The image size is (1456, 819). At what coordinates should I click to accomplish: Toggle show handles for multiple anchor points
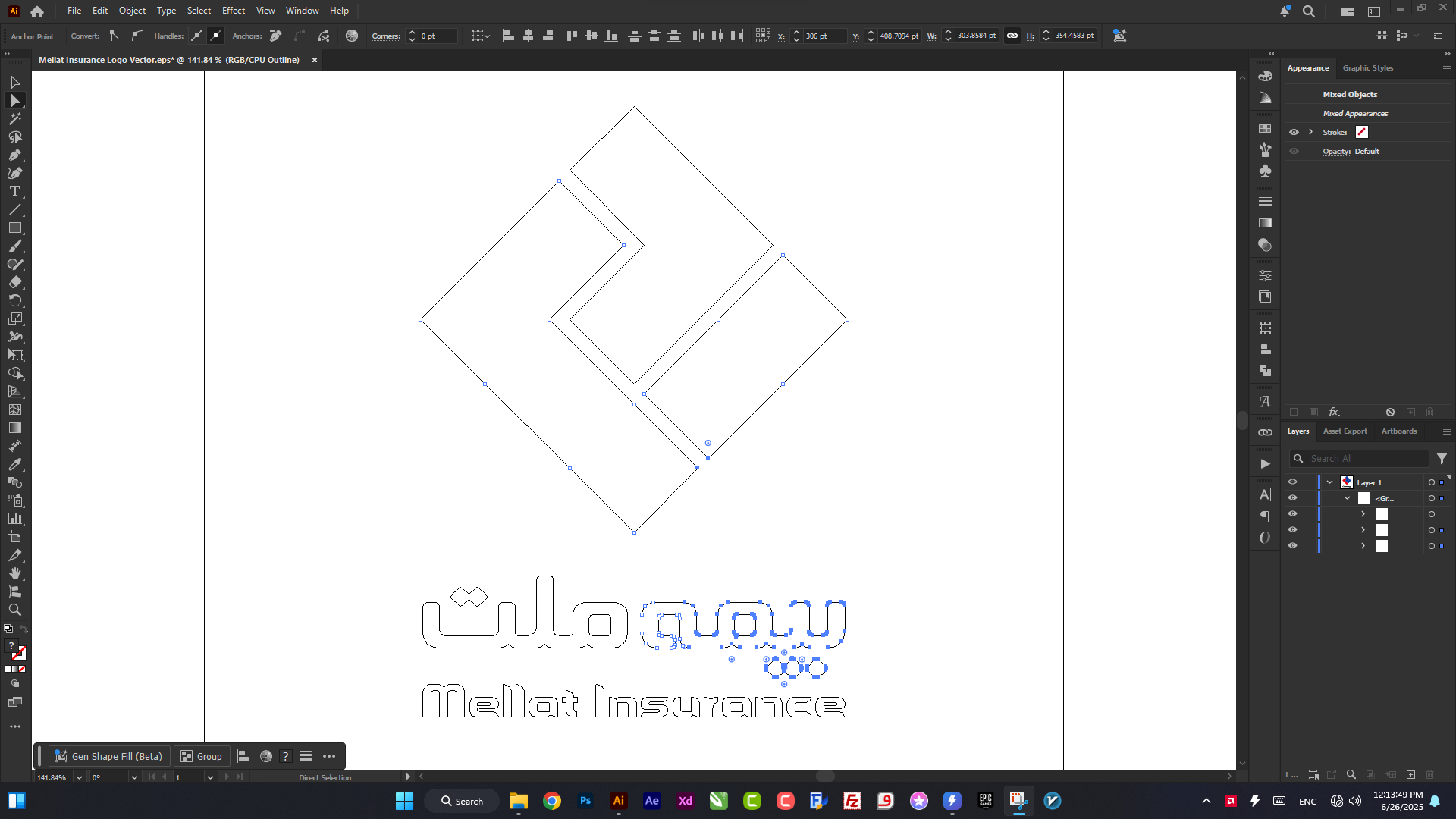pyautogui.click(x=197, y=36)
